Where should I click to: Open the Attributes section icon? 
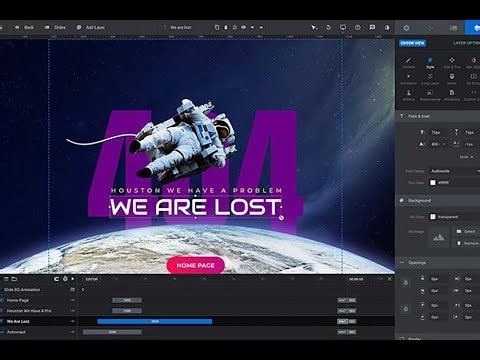452,95
